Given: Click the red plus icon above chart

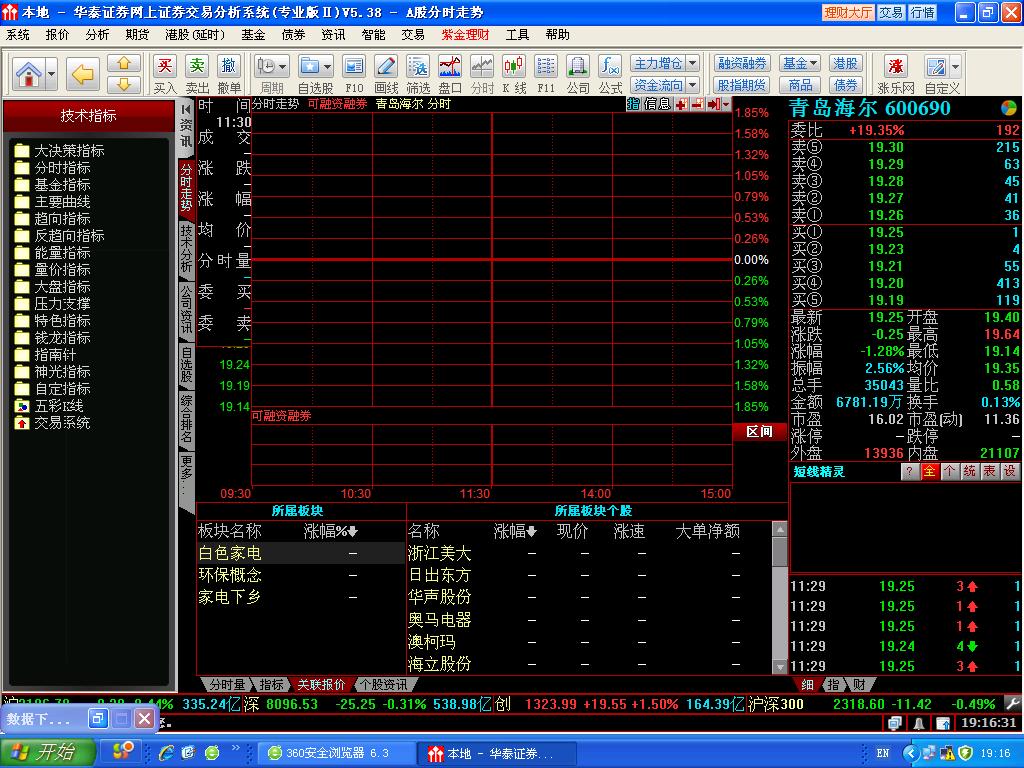Looking at the screenshot, I should (x=681, y=104).
